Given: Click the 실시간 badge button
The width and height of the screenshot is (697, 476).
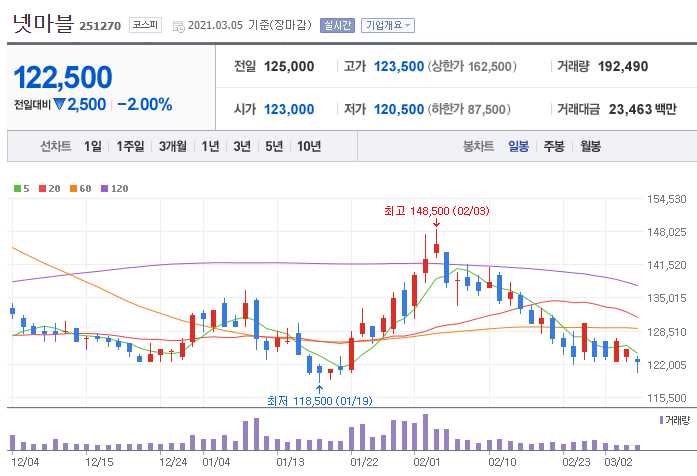Looking at the screenshot, I should coord(337,25).
